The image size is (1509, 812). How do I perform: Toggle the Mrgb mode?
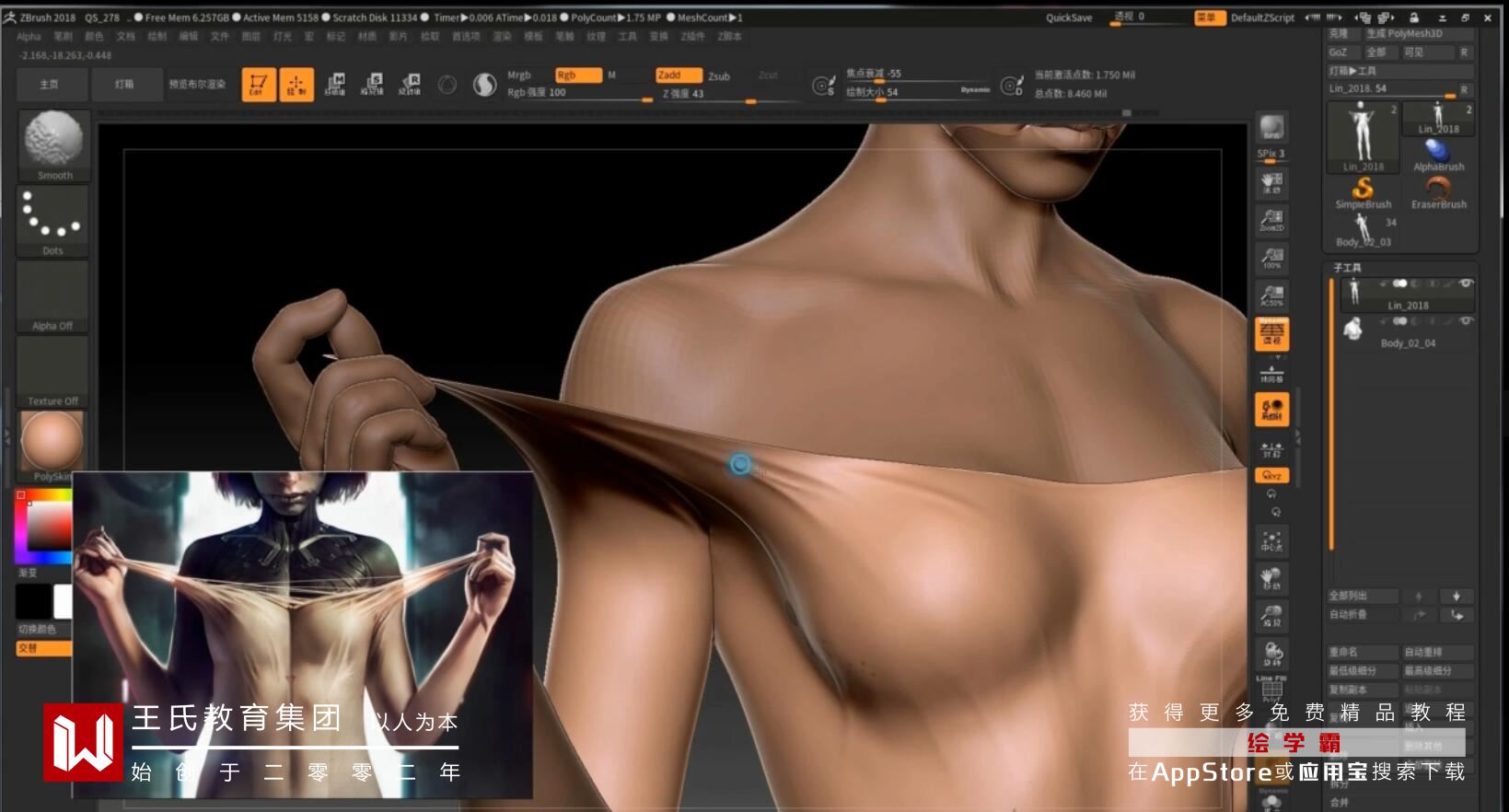tap(519, 75)
